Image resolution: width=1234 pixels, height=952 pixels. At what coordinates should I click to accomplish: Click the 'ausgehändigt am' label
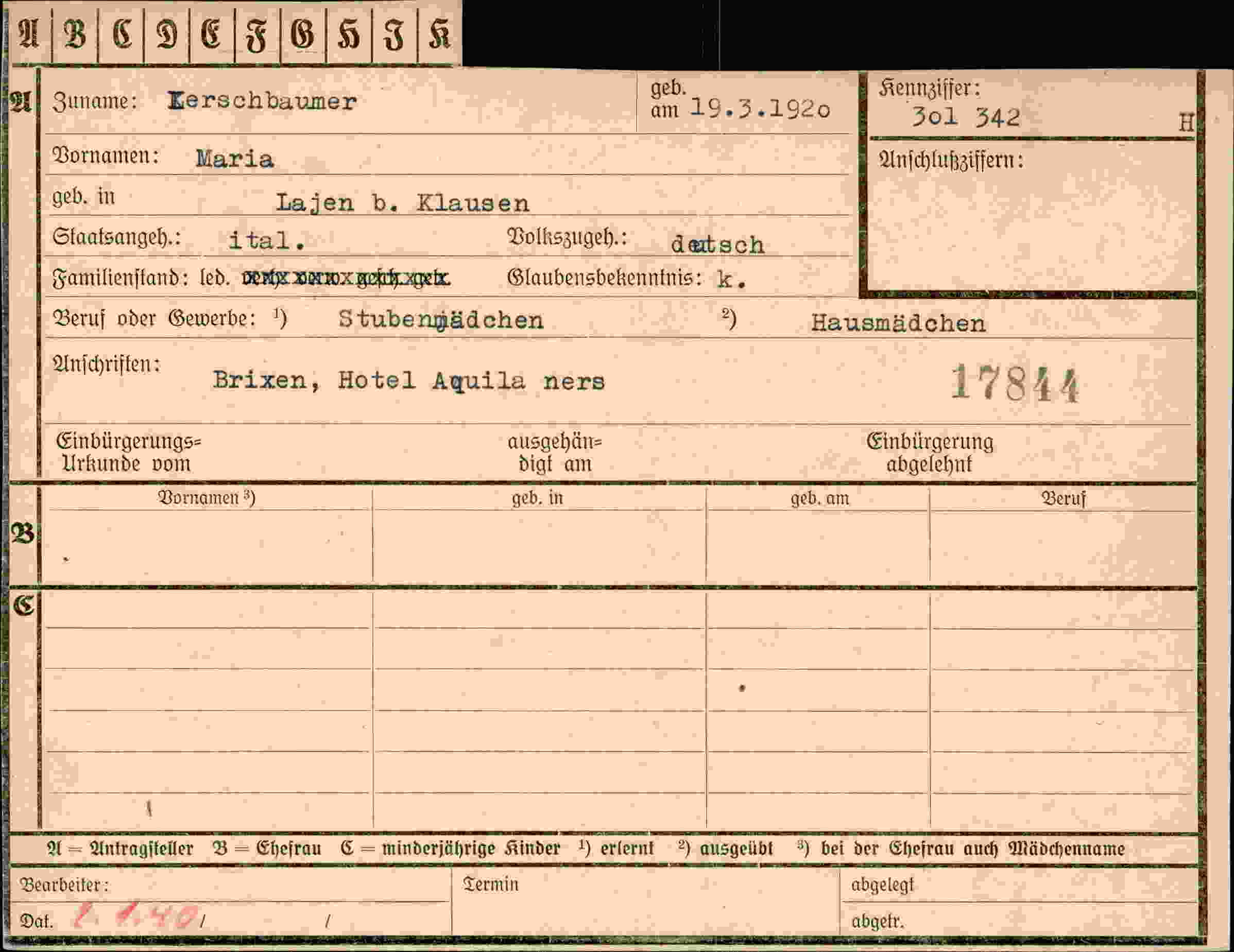(x=555, y=453)
